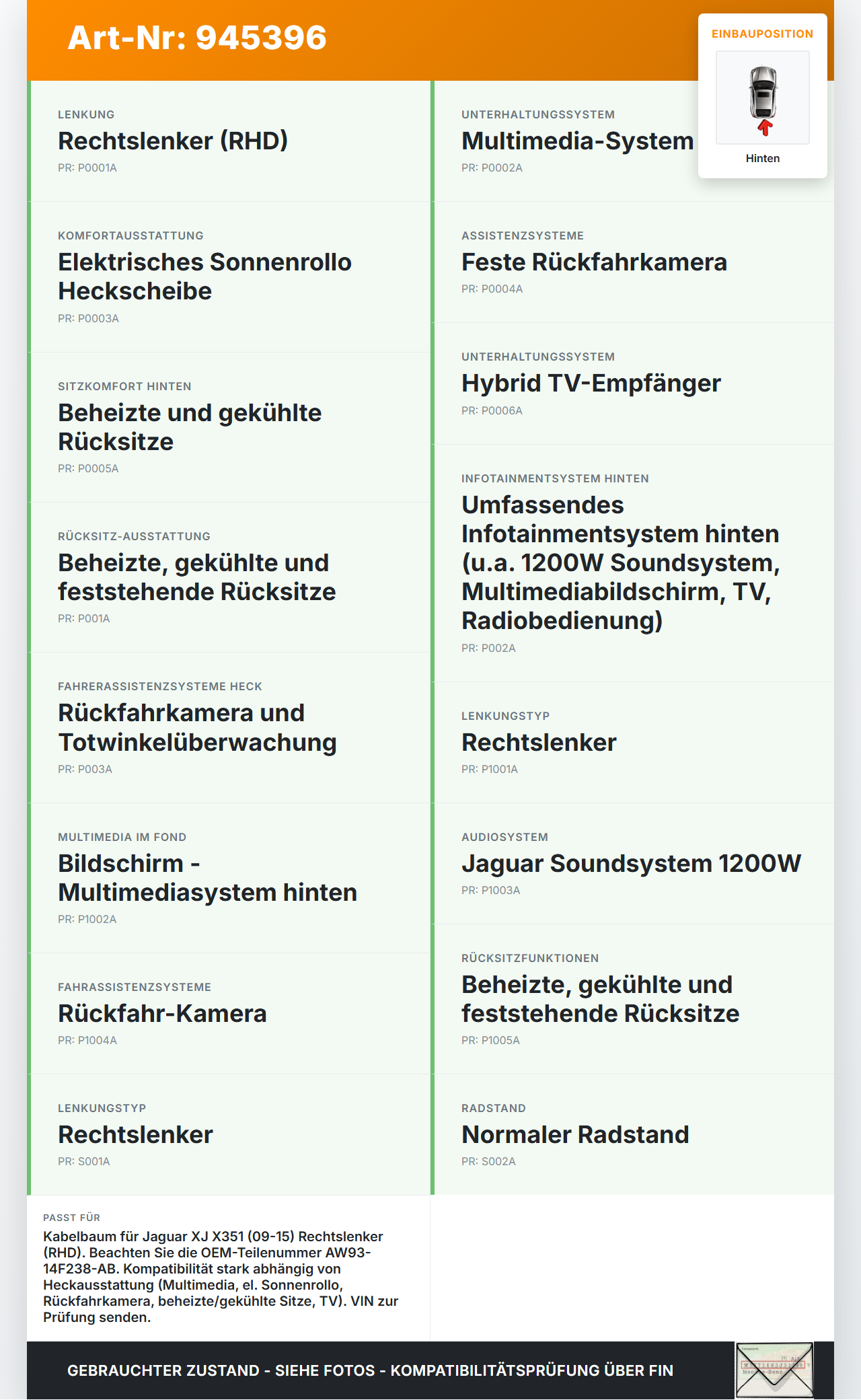Click Bildschirm - Multimediasystem hinten card
Screen dimensions: 861x1400
click(x=229, y=878)
